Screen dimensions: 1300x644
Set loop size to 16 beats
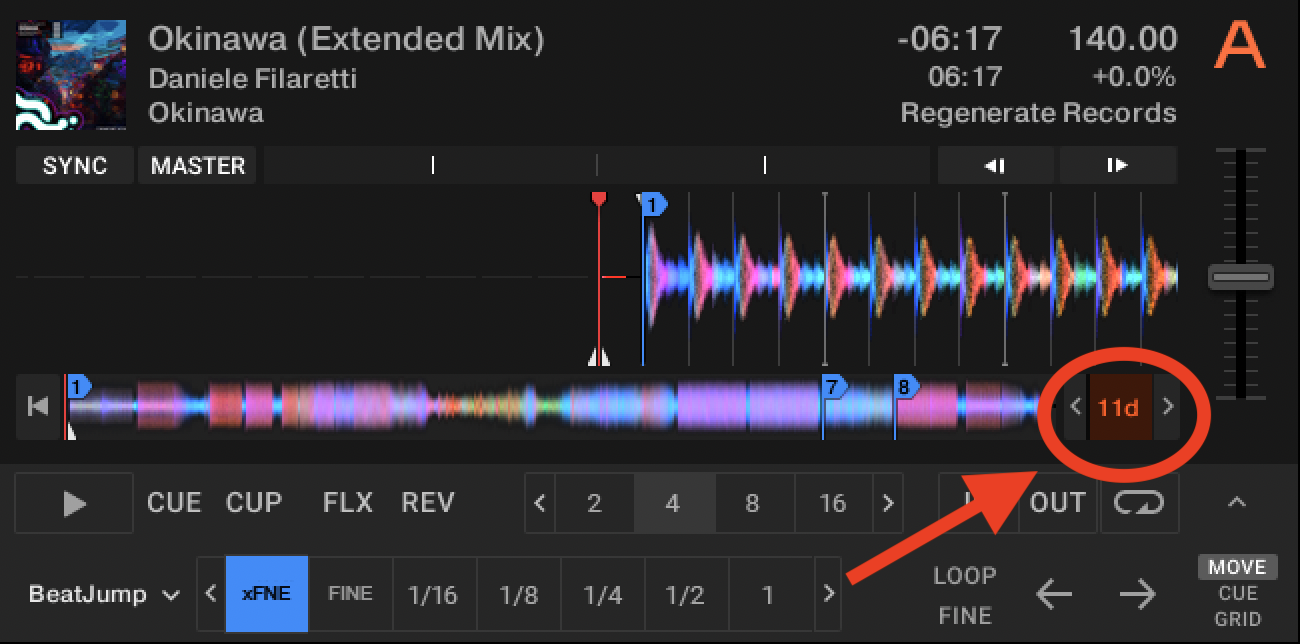pos(833,502)
